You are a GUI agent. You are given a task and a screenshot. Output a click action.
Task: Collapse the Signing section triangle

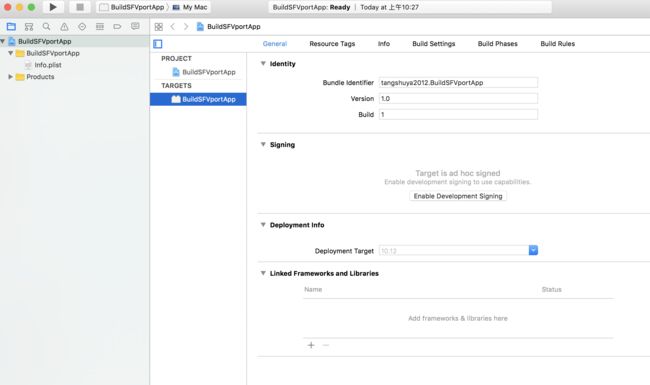click(x=263, y=144)
